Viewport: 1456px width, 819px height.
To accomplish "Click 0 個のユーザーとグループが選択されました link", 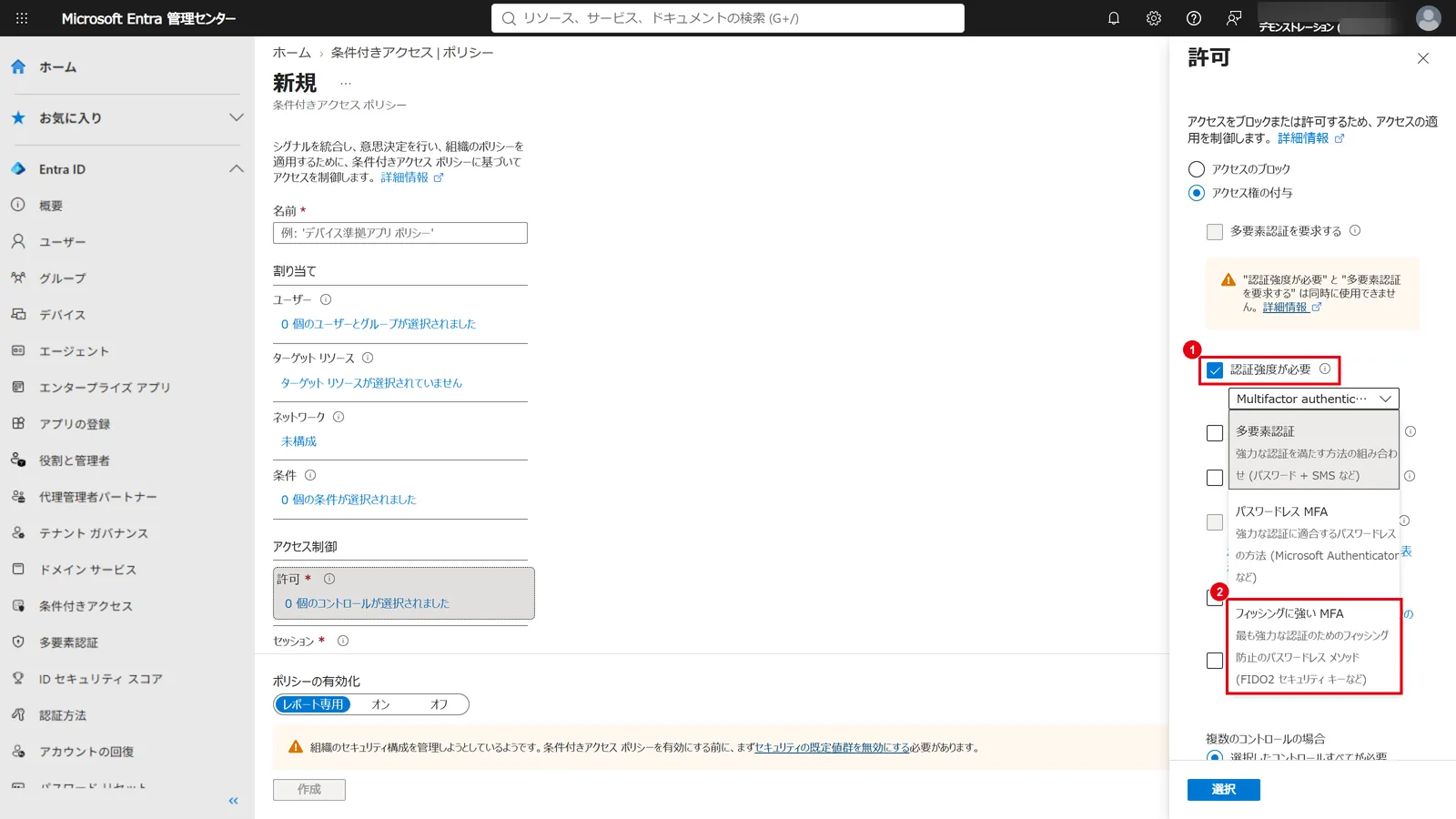I will pyautogui.click(x=378, y=324).
